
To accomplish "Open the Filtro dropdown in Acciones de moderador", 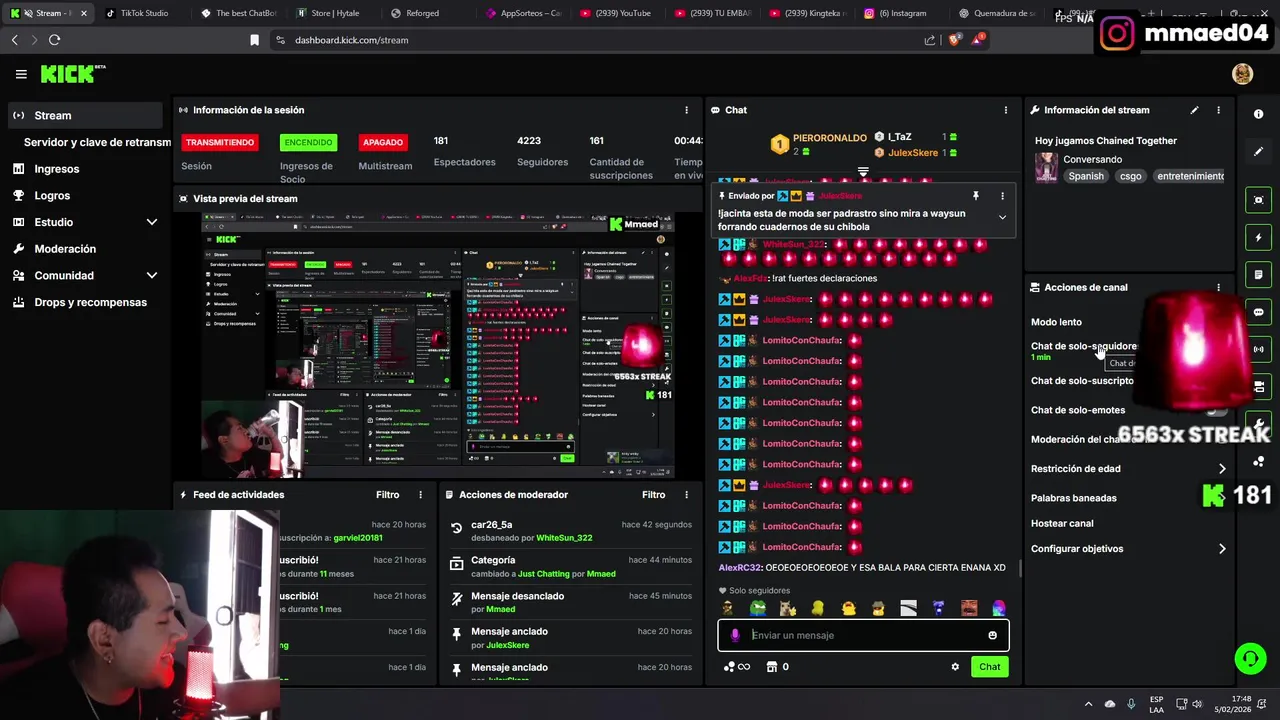I will (653, 495).
